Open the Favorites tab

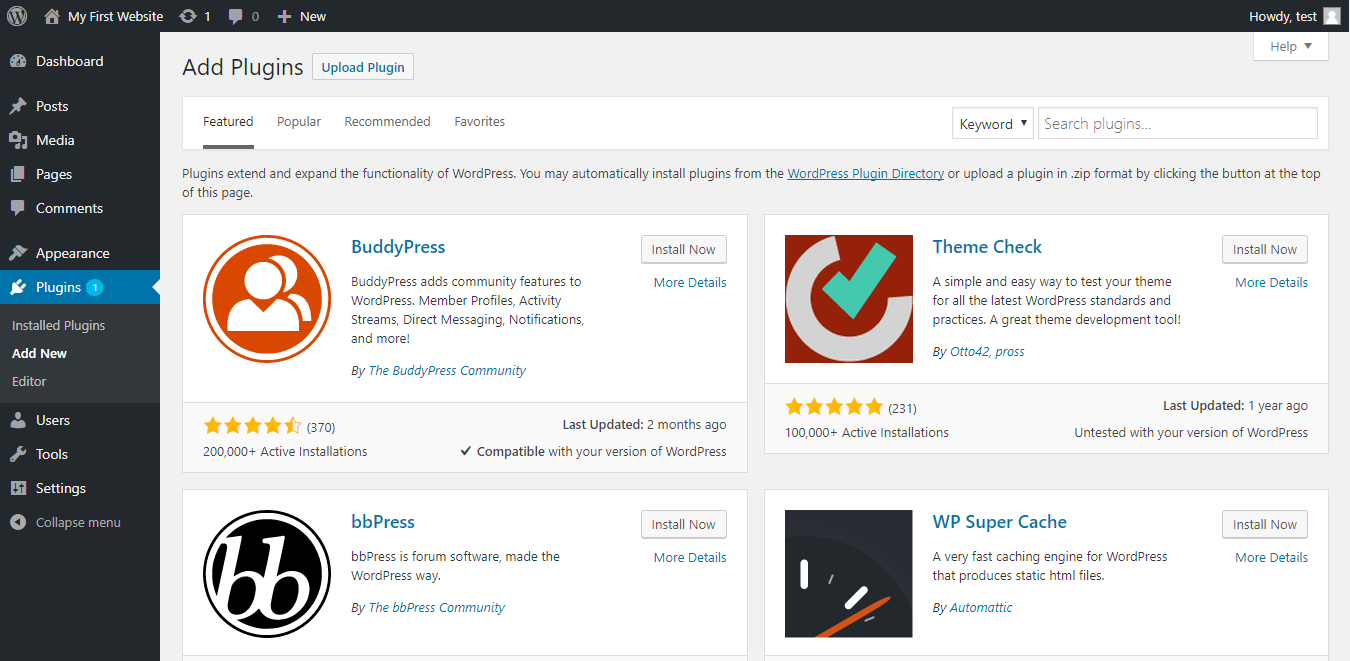[479, 121]
